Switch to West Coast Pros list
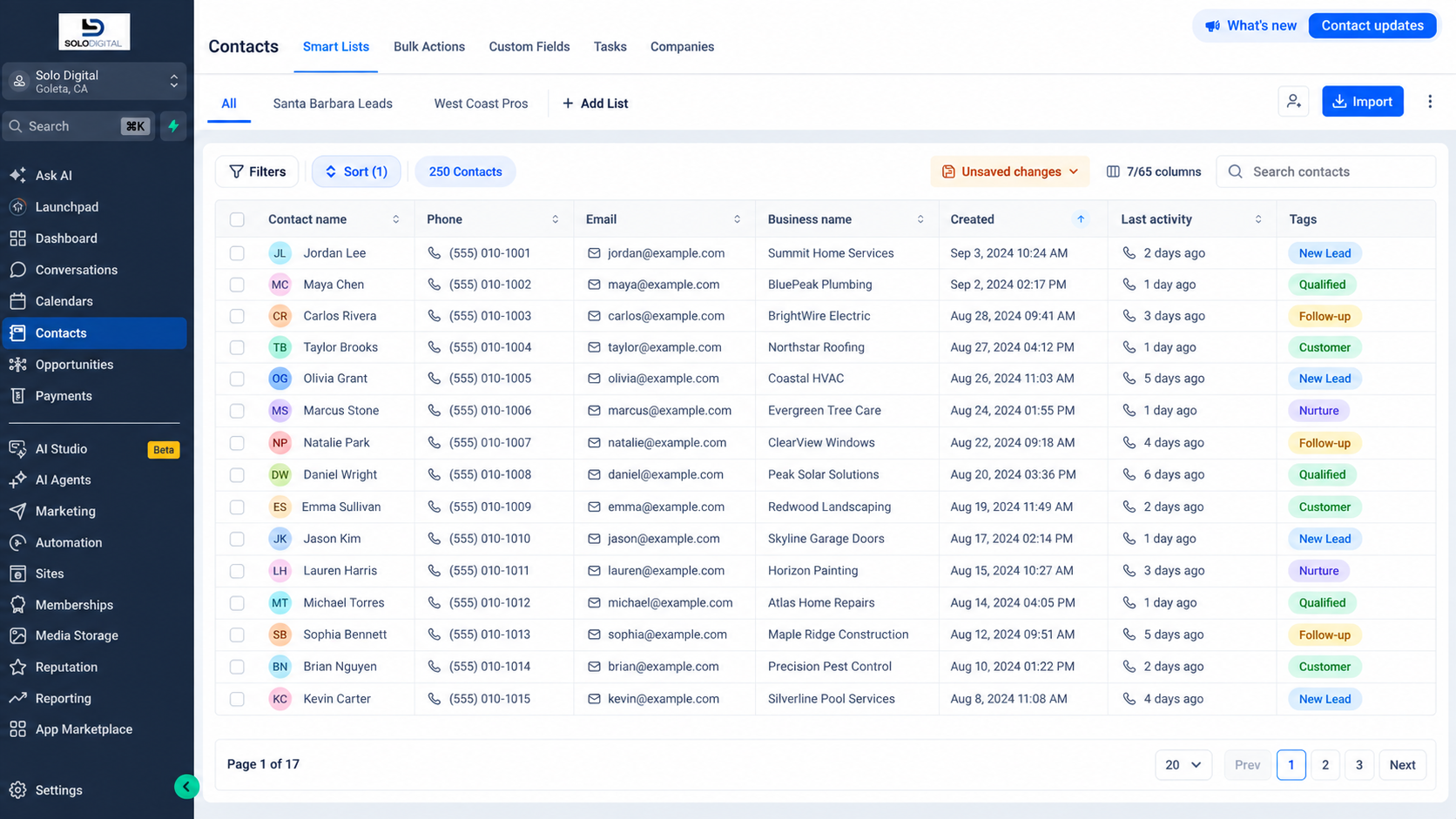The image size is (1456, 819). tap(481, 104)
